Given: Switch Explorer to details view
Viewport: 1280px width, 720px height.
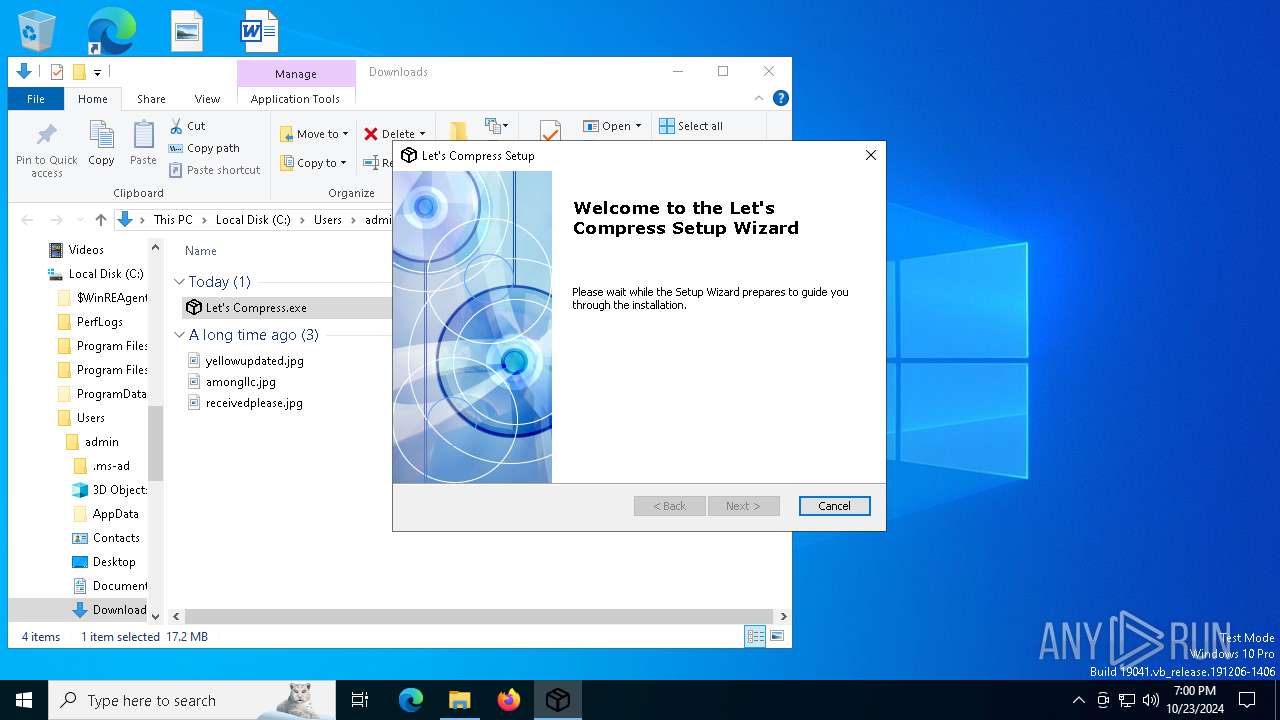Looking at the screenshot, I should tap(756, 636).
